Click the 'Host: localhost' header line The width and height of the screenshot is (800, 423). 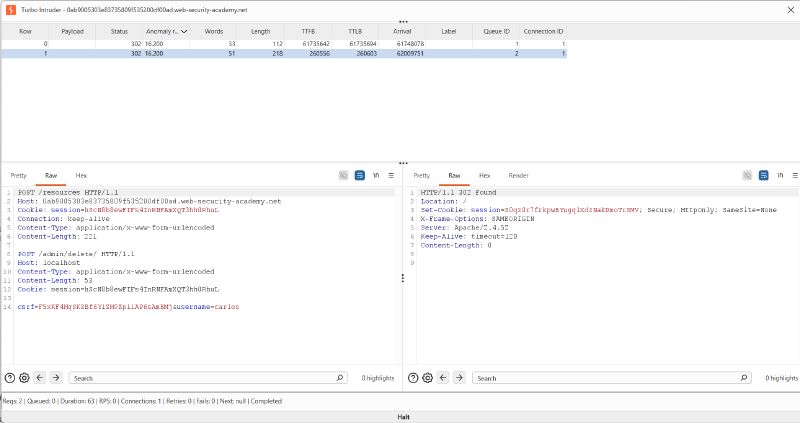coord(48,263)
